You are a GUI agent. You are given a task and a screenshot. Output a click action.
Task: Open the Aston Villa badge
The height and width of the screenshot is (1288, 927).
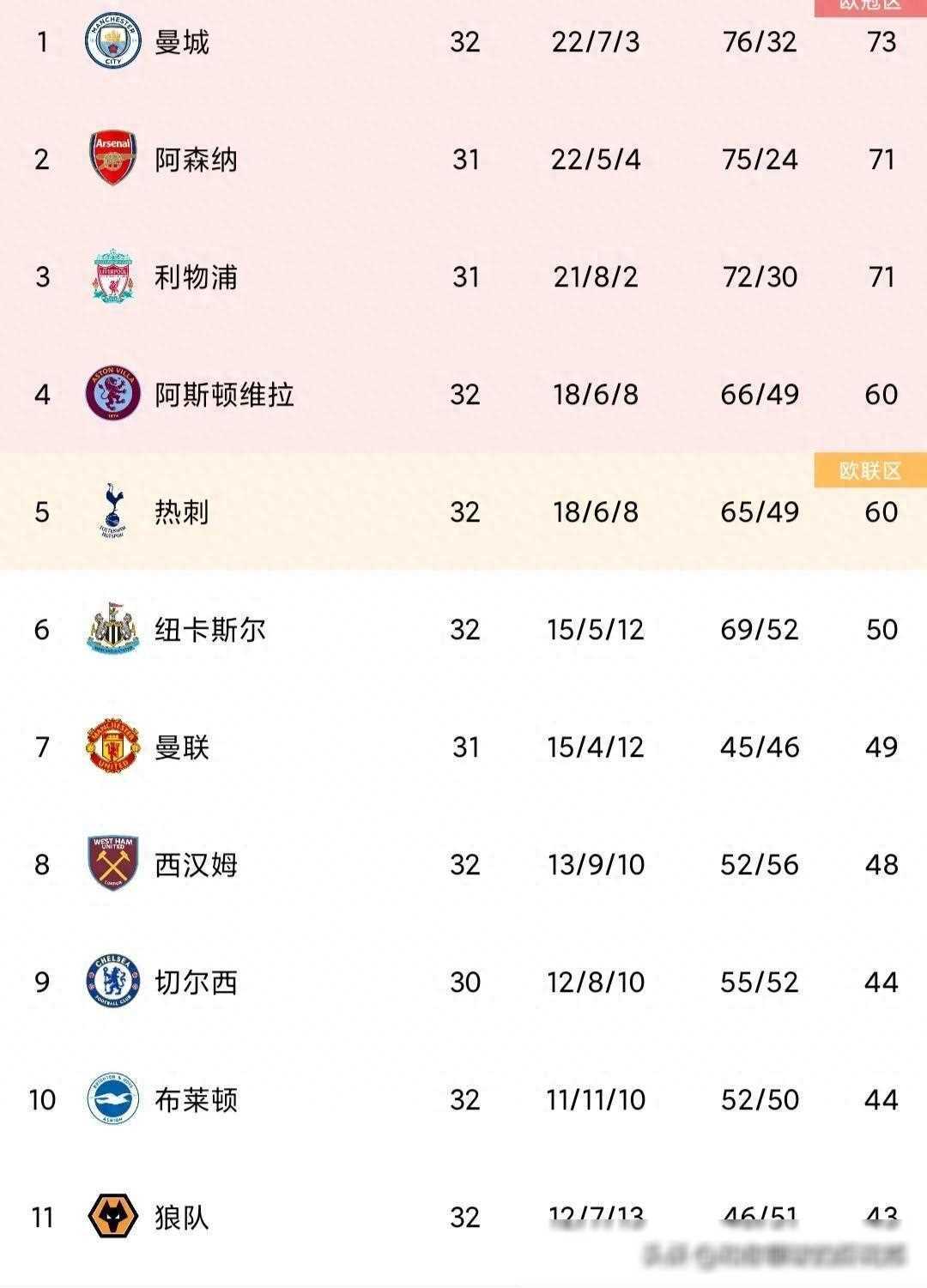112,394
